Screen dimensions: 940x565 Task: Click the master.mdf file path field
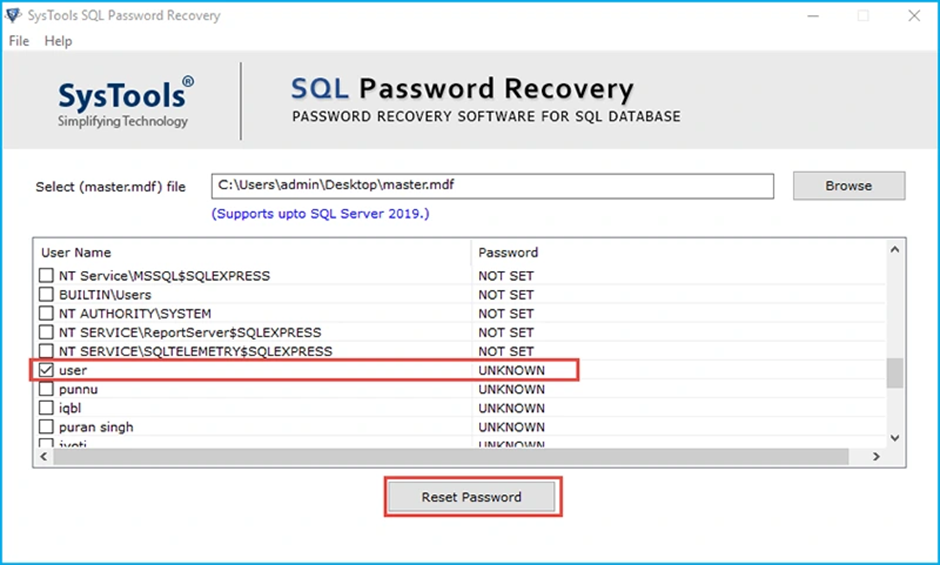[492, 186]
